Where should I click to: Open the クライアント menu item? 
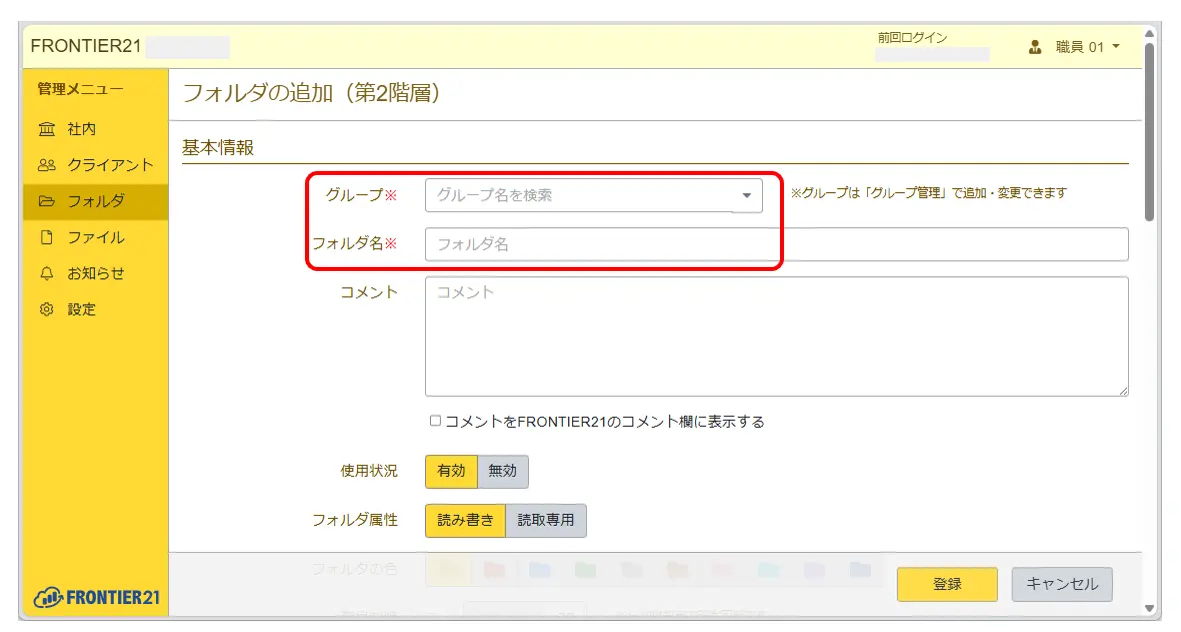pyautogui.click(x=109, y=166)
